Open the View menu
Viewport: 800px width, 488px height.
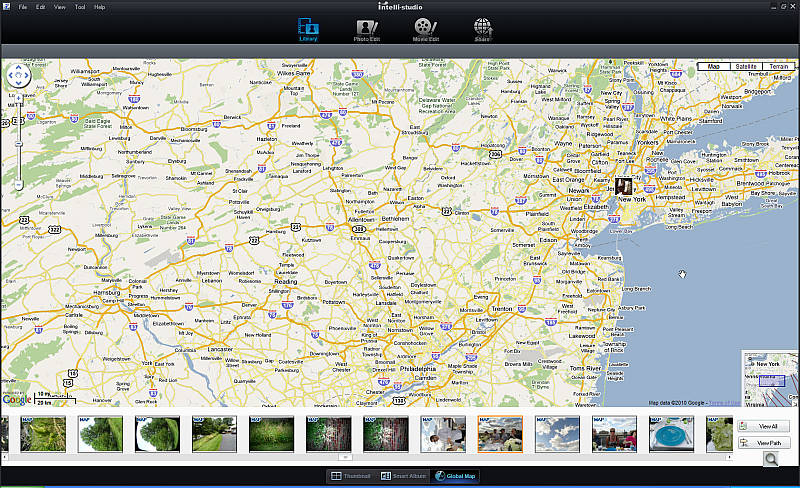(x=60, y=7)
